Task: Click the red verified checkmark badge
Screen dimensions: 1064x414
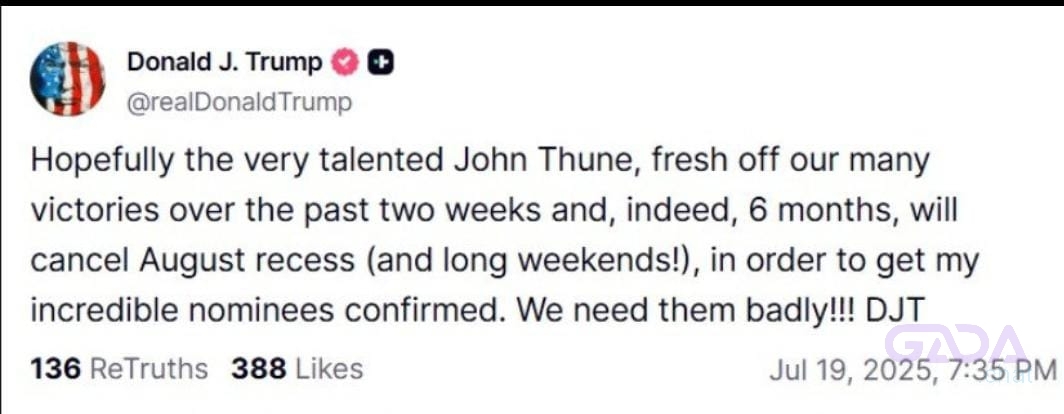Action: pos(345,63)
